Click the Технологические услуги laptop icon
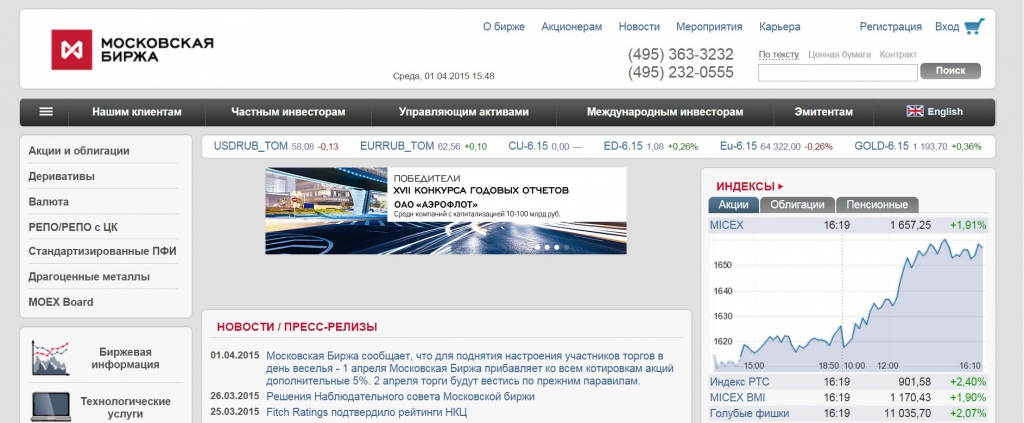The height and width of the screenshot is (423, 1024). tap(50, 407)
